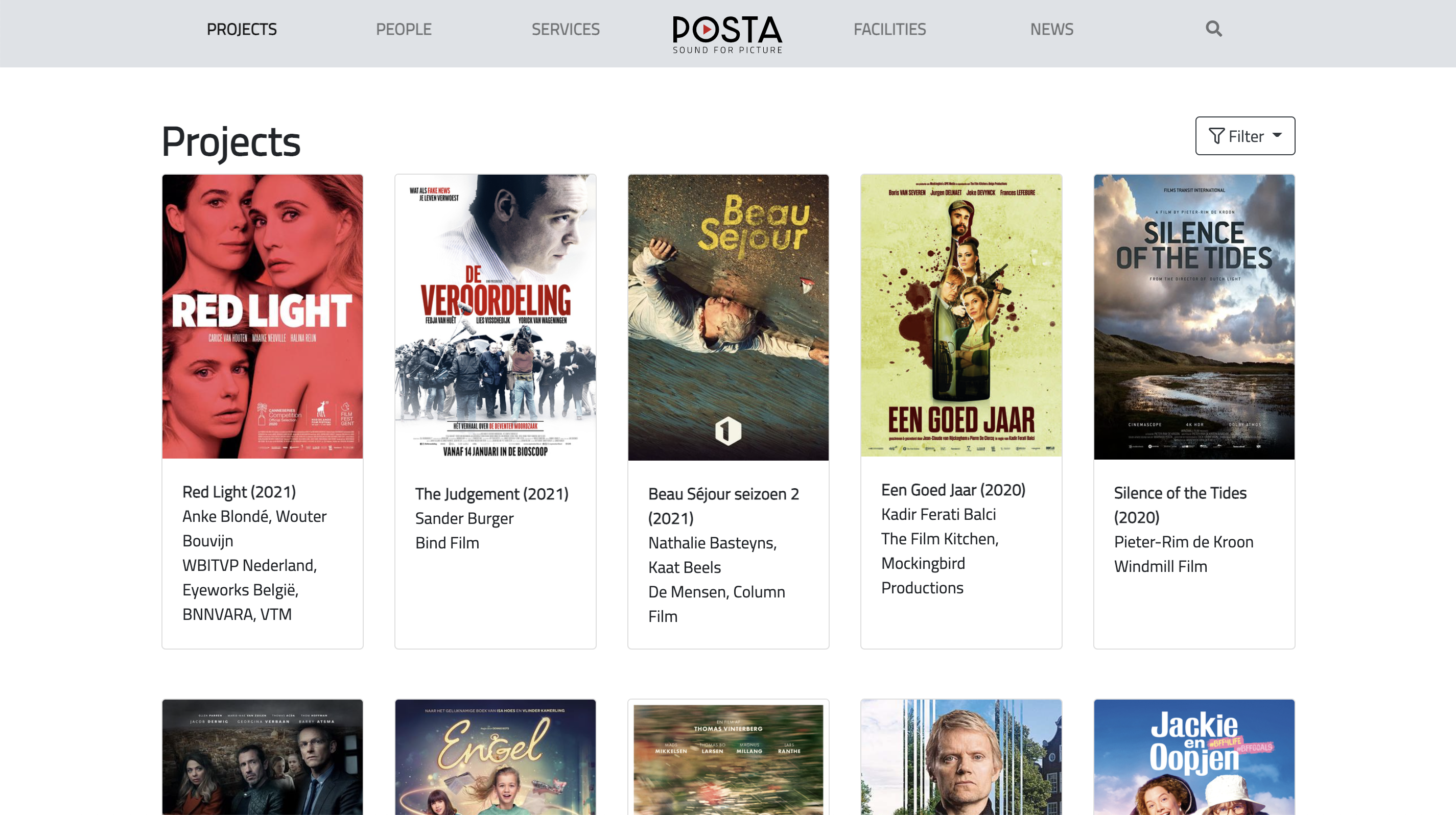
Task: Click the POSTA Sound for Picture logo
Action: click(x=727, y=34)
